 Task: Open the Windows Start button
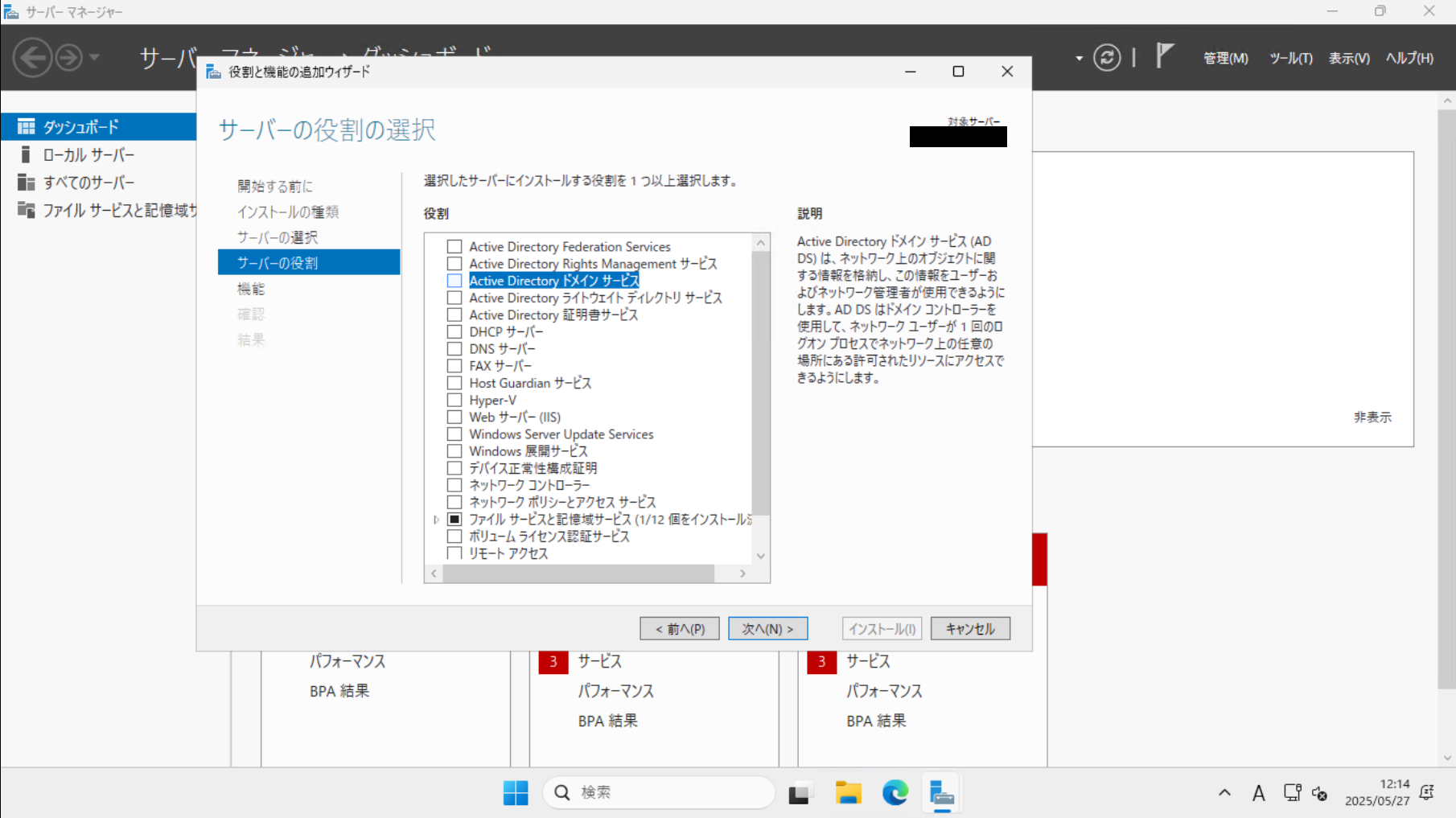click(x=516, y=793)
